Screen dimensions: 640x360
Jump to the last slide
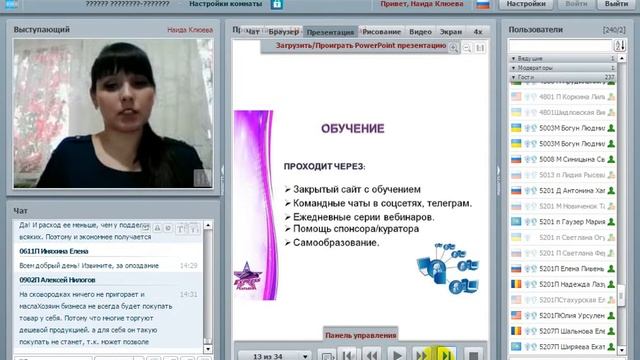446,355
